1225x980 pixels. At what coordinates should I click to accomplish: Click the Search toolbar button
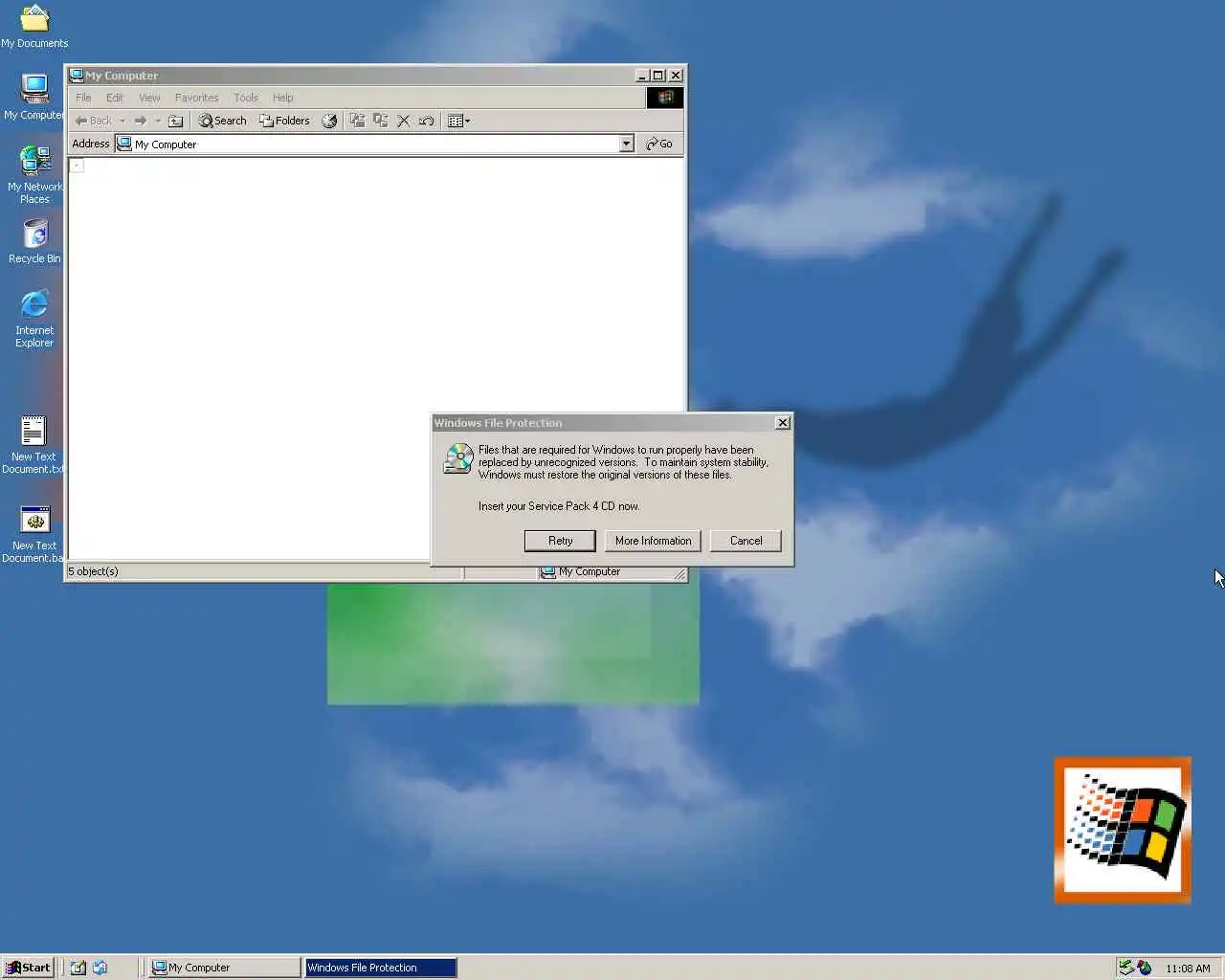point(222,121)
